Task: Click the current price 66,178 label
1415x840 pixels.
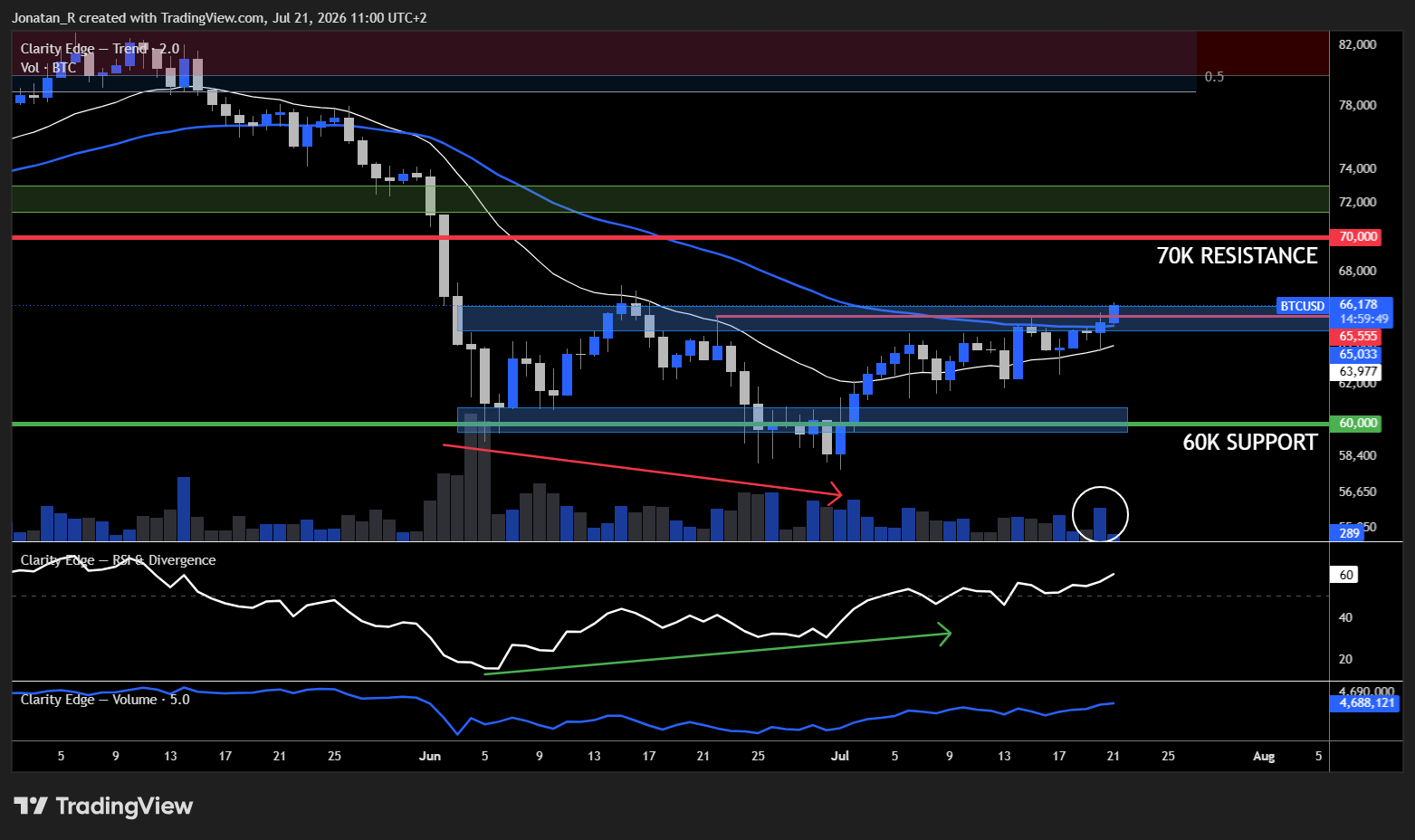Action: 1360,305
